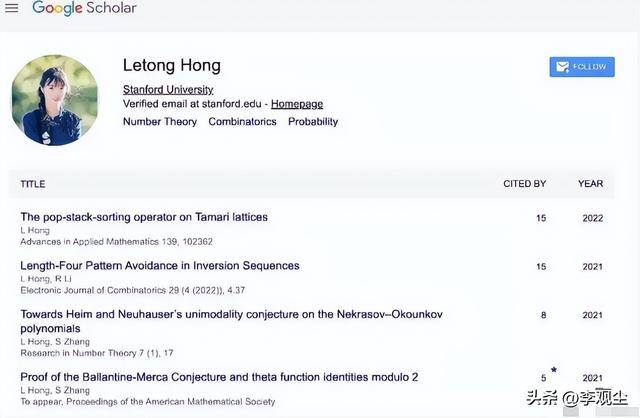
Task: View 15 citations of pop-stack-sorting paper
Action: coord(541,218)
